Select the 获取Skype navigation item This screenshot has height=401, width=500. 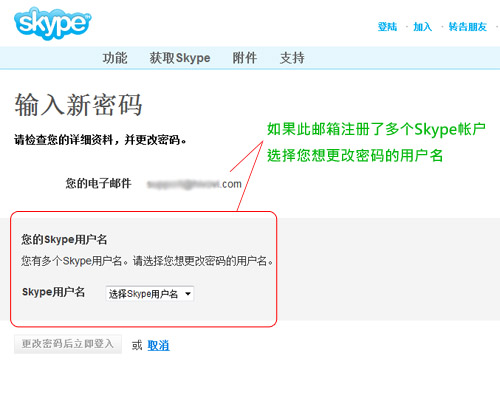180,58
